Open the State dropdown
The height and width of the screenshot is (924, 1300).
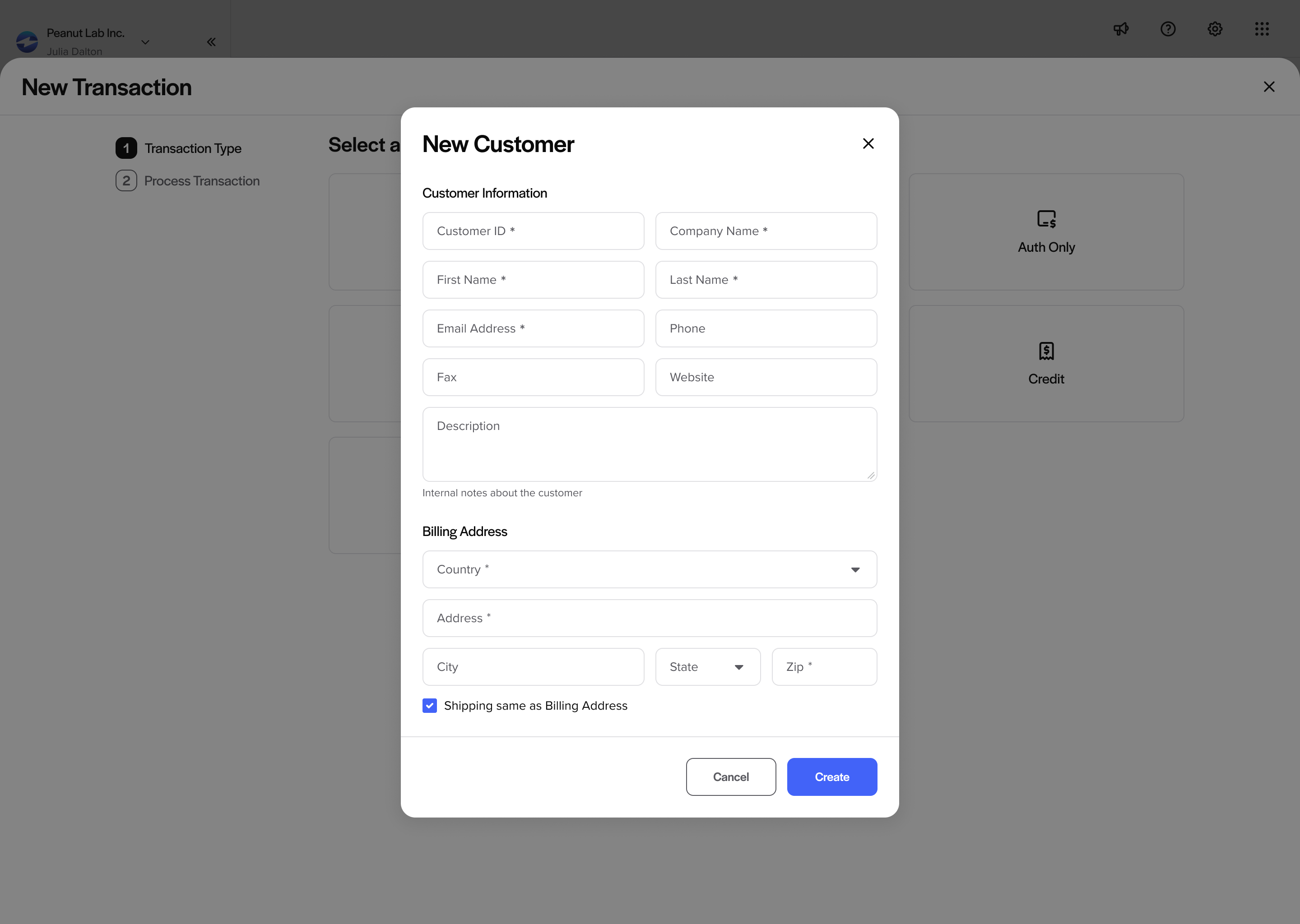[x=707, y=667]
